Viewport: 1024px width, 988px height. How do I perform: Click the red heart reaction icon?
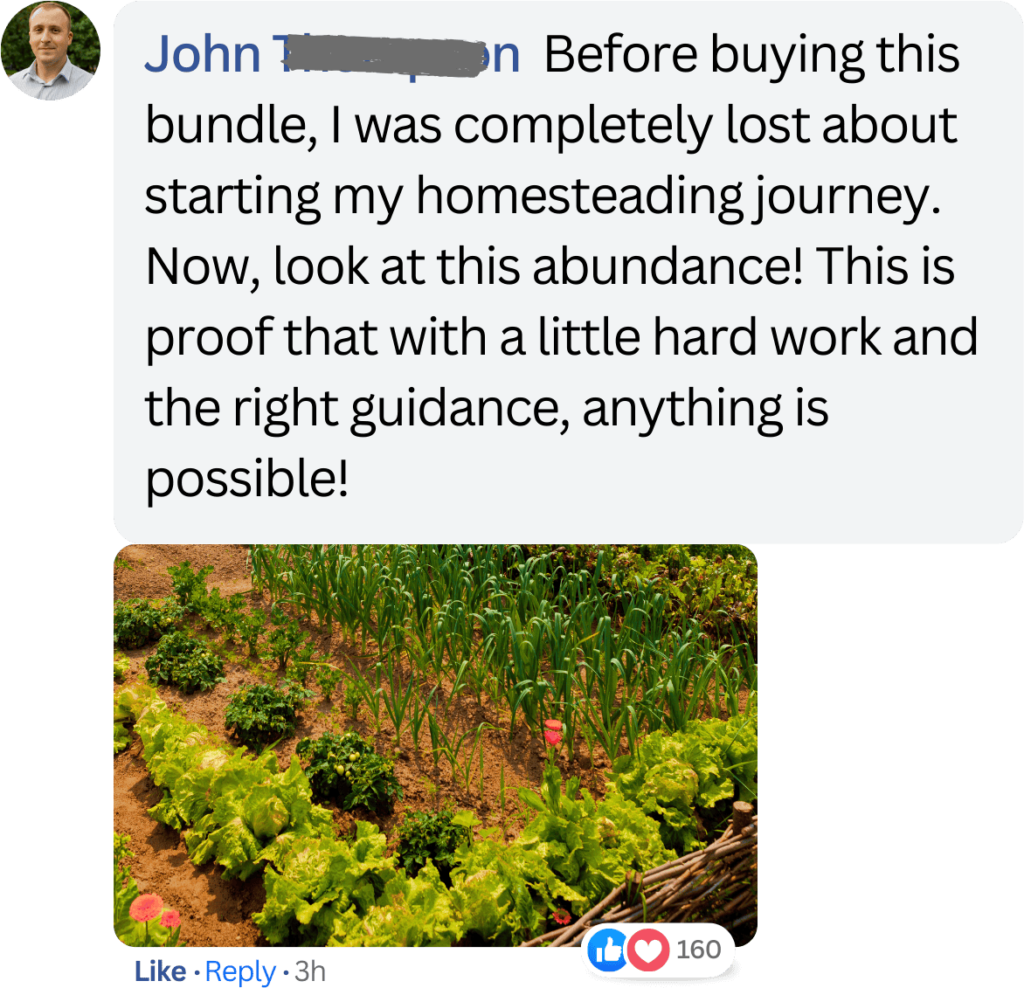[x=648, y=949]
